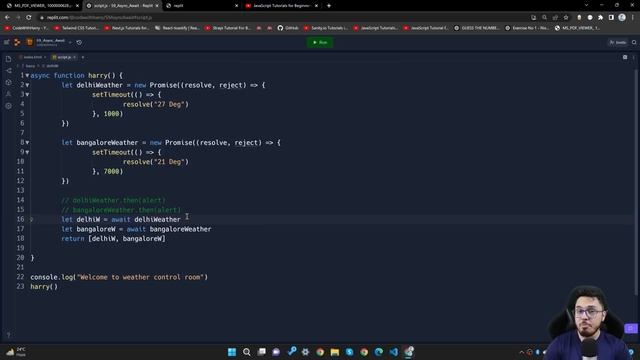
Task: Click the green Run button
Action: pyautogui.click(x=320, y=42)
